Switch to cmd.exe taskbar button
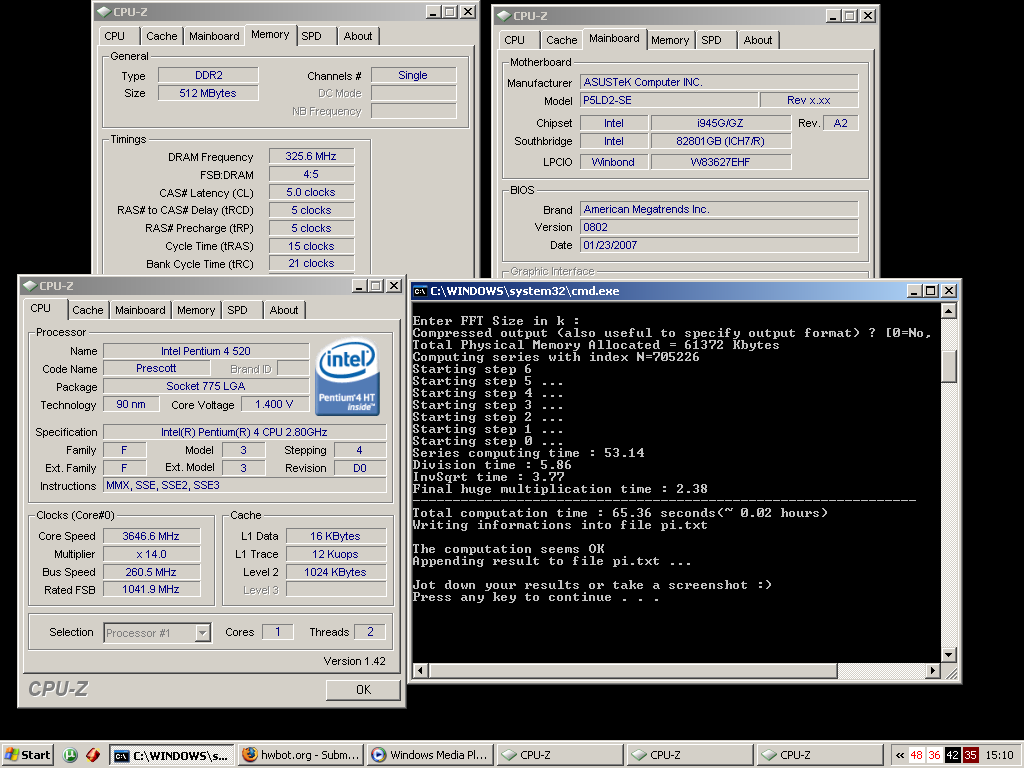Image resolution: width=1024 pixels, height=768 pixels. point(171,756)
